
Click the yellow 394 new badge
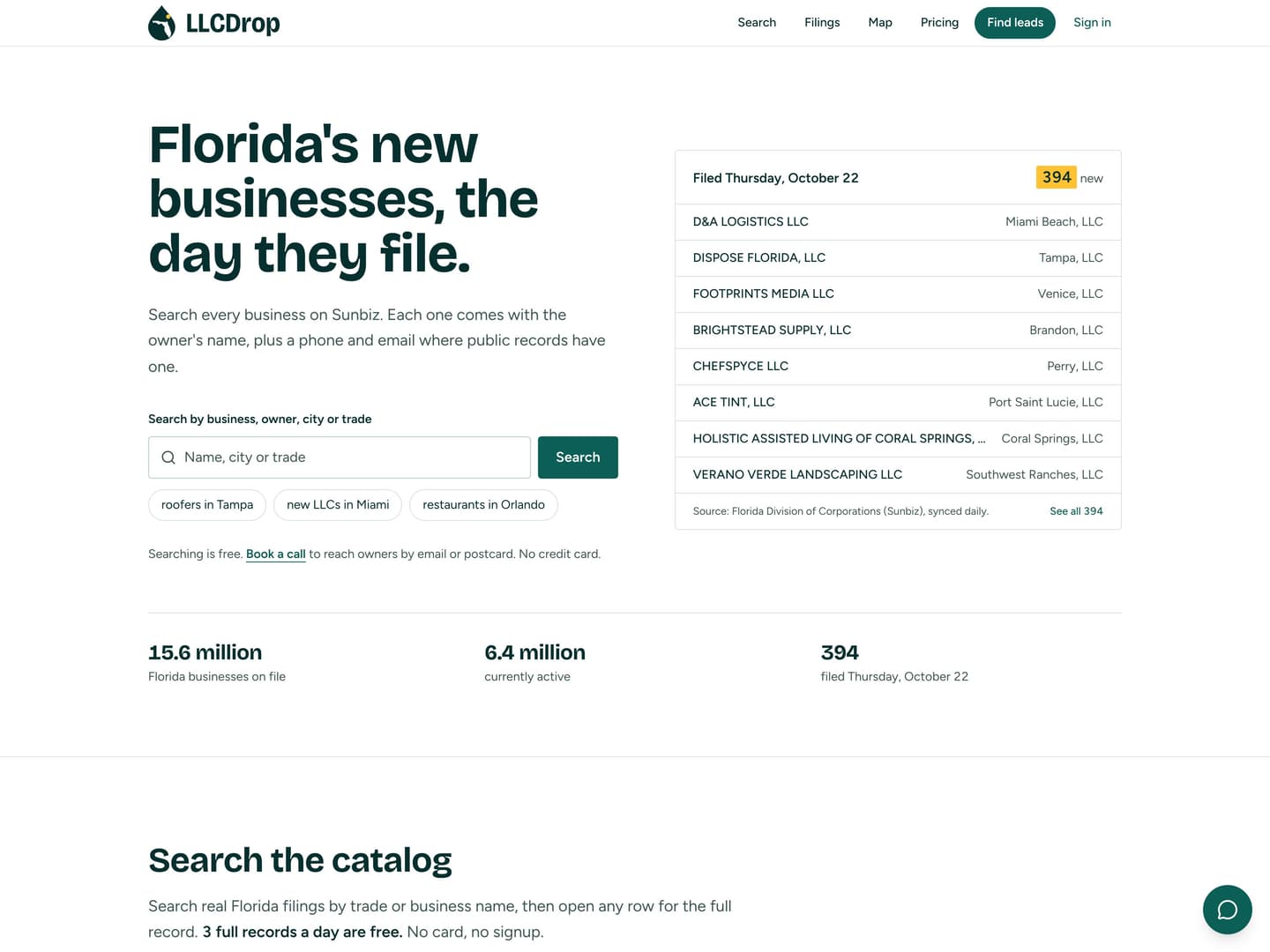click(1056, 177)
